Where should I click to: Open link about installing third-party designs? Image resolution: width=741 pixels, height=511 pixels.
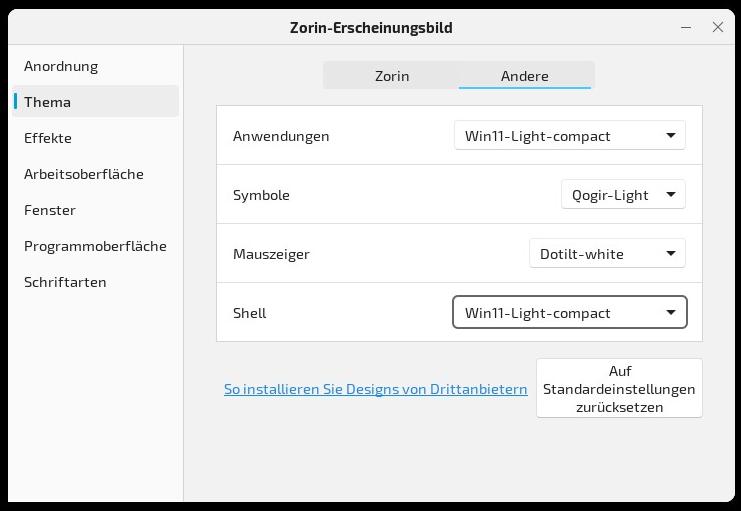tap(375, 389)
